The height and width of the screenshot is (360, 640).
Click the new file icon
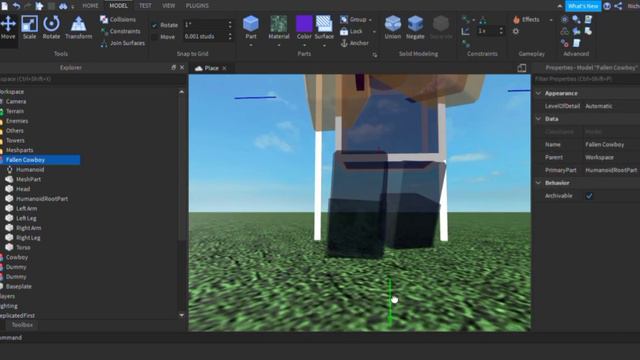[x=4, y=6]
